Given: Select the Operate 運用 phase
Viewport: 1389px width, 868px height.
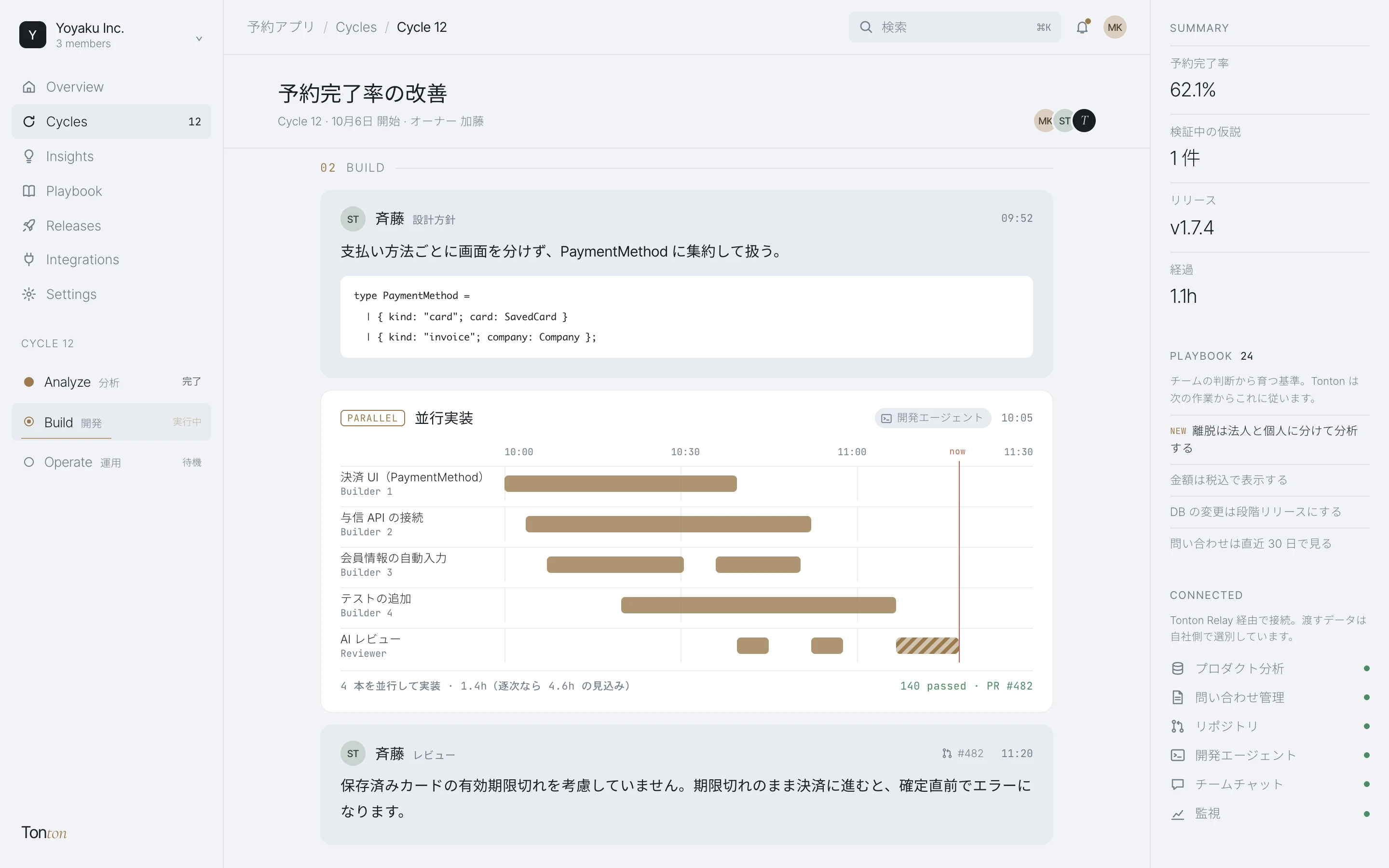Looking at the screenshot, I should tap(111, 462).
